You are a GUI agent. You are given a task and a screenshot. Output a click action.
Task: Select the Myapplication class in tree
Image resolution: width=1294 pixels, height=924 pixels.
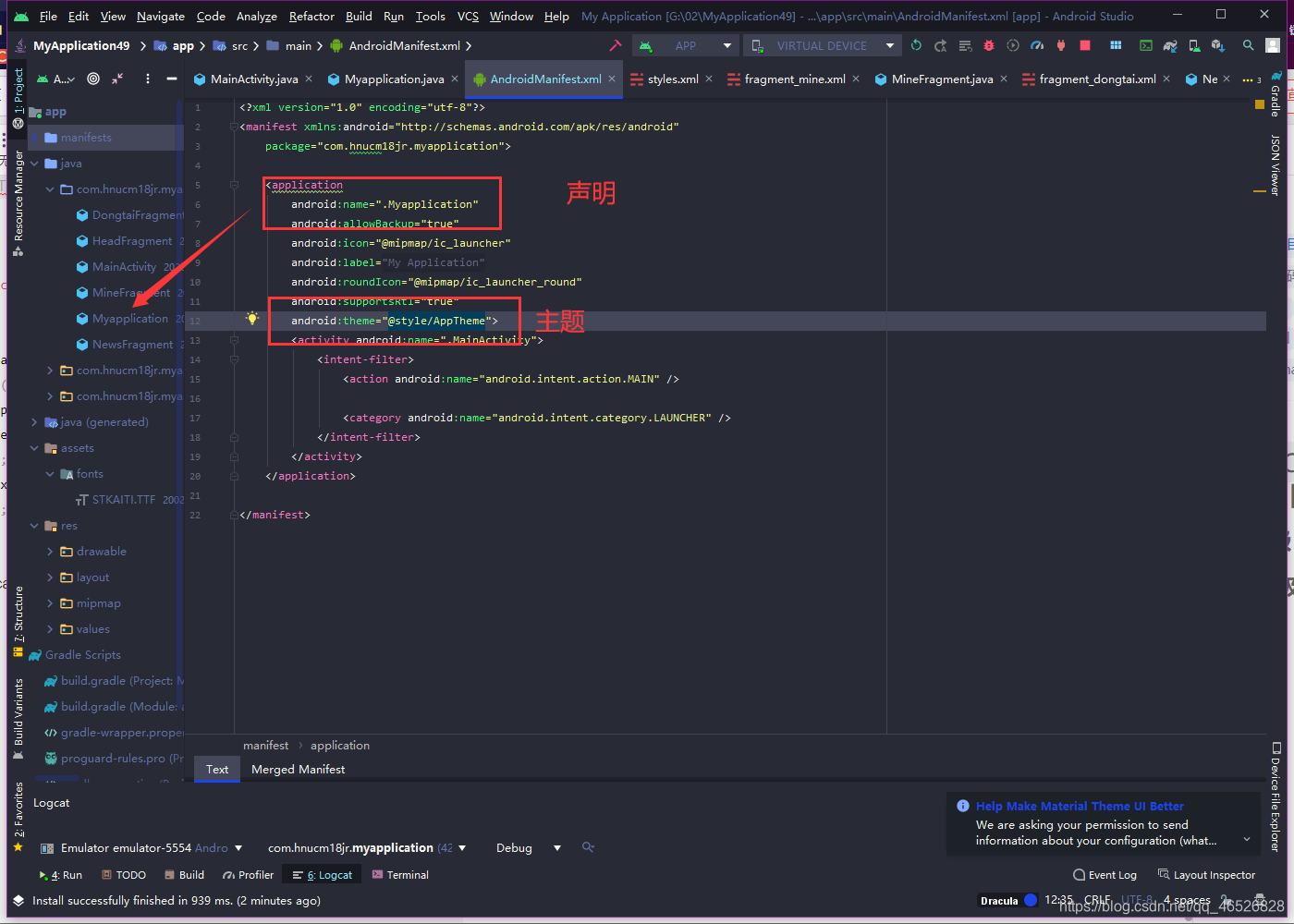(x=129, y=319)
